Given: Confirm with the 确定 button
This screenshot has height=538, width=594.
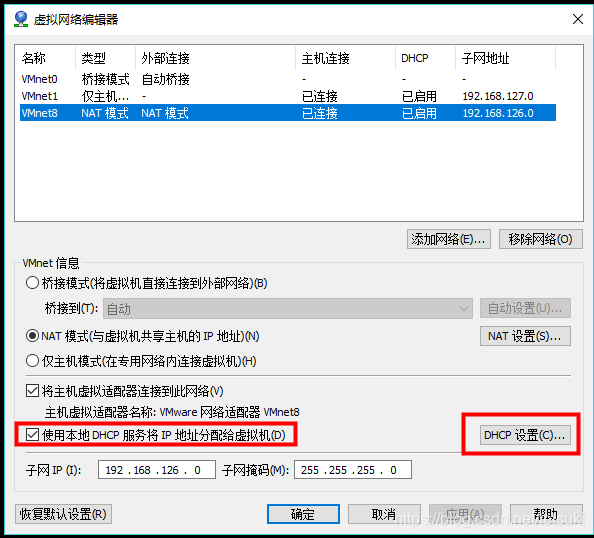Looking at the screenshot, I should [x=303, y=514].
